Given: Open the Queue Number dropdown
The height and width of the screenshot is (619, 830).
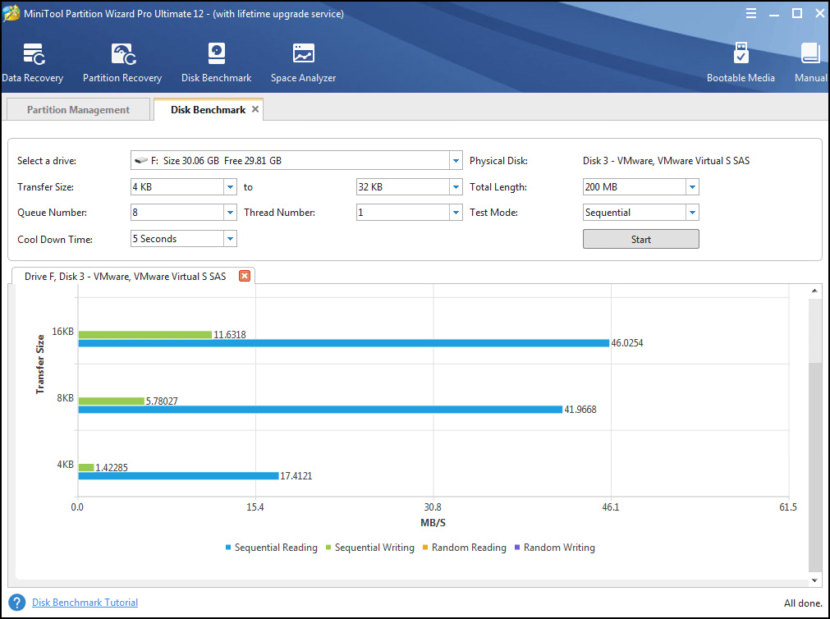Looking at the screenshot, I should tap(232, 212).
